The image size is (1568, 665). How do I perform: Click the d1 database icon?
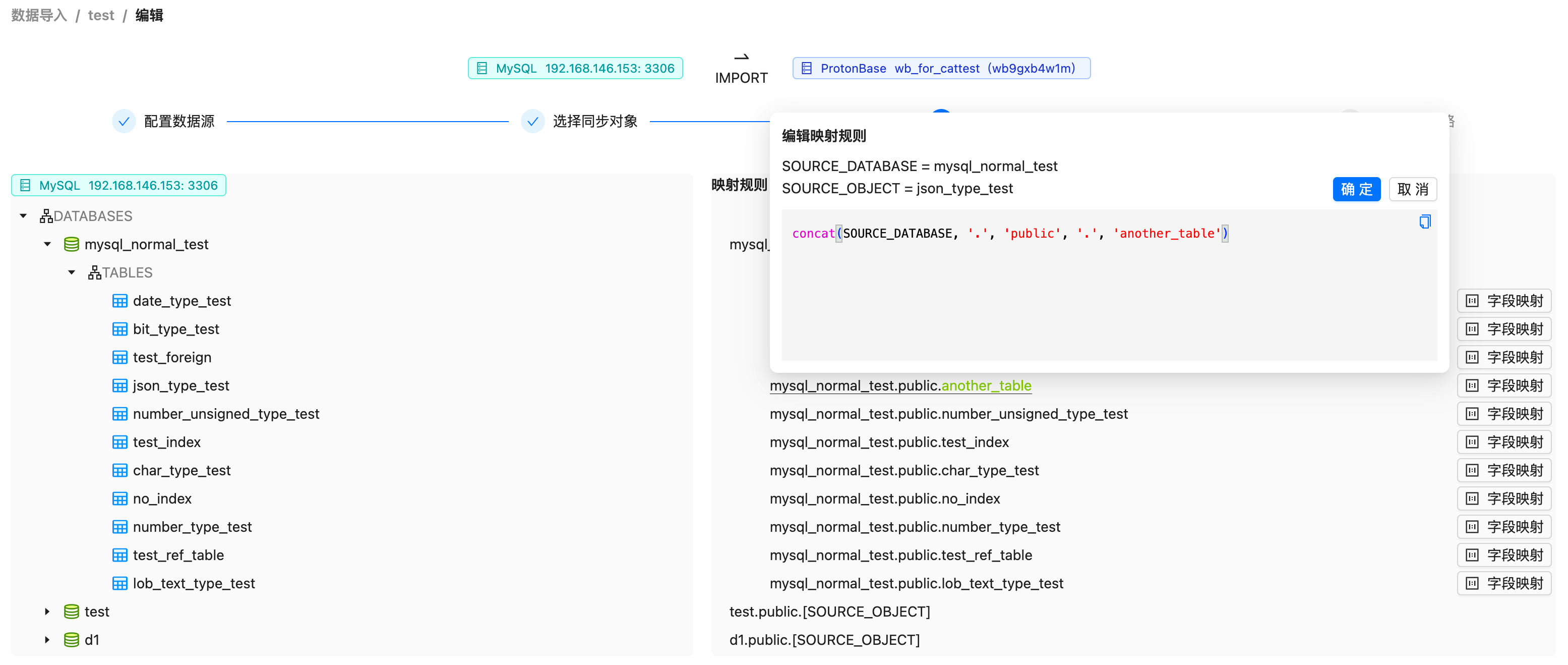[x=71, y=639]
